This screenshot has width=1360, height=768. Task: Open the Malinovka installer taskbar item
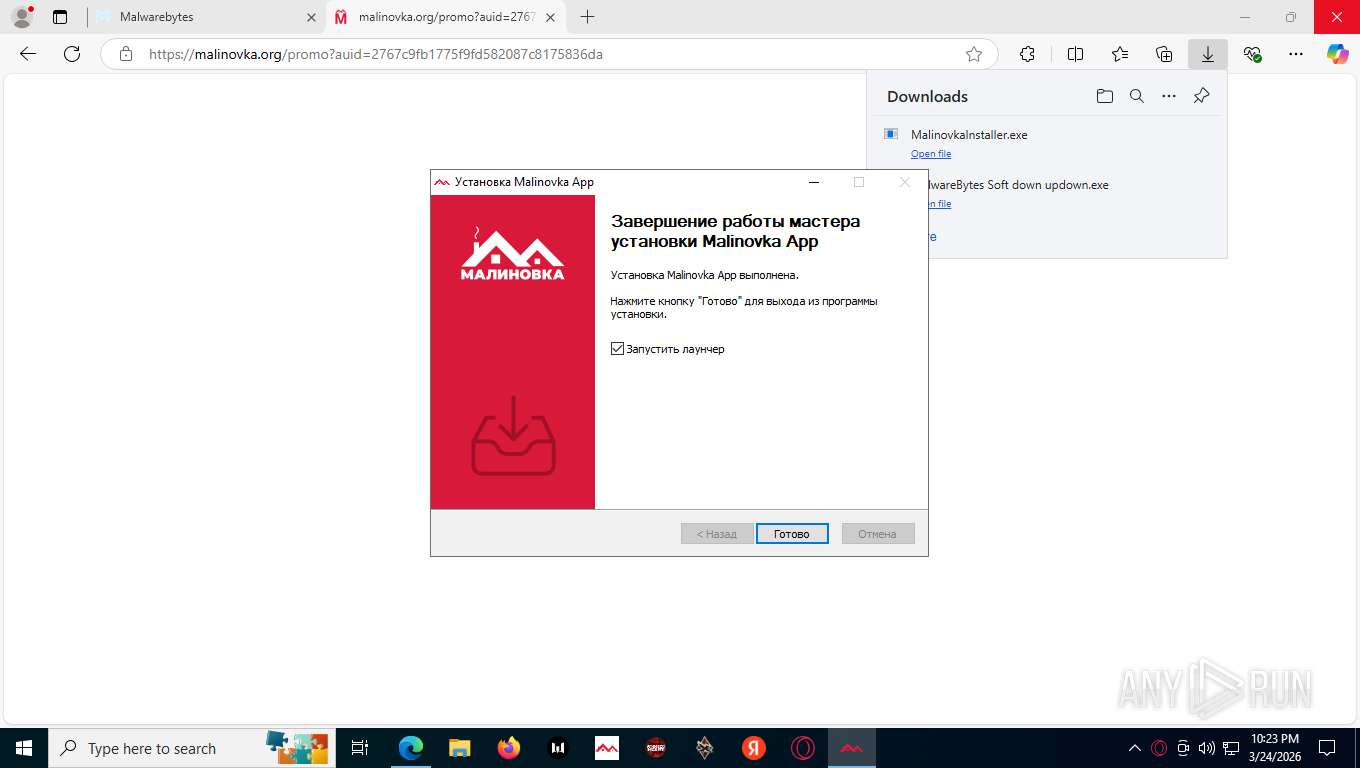[x=852, y=748]
